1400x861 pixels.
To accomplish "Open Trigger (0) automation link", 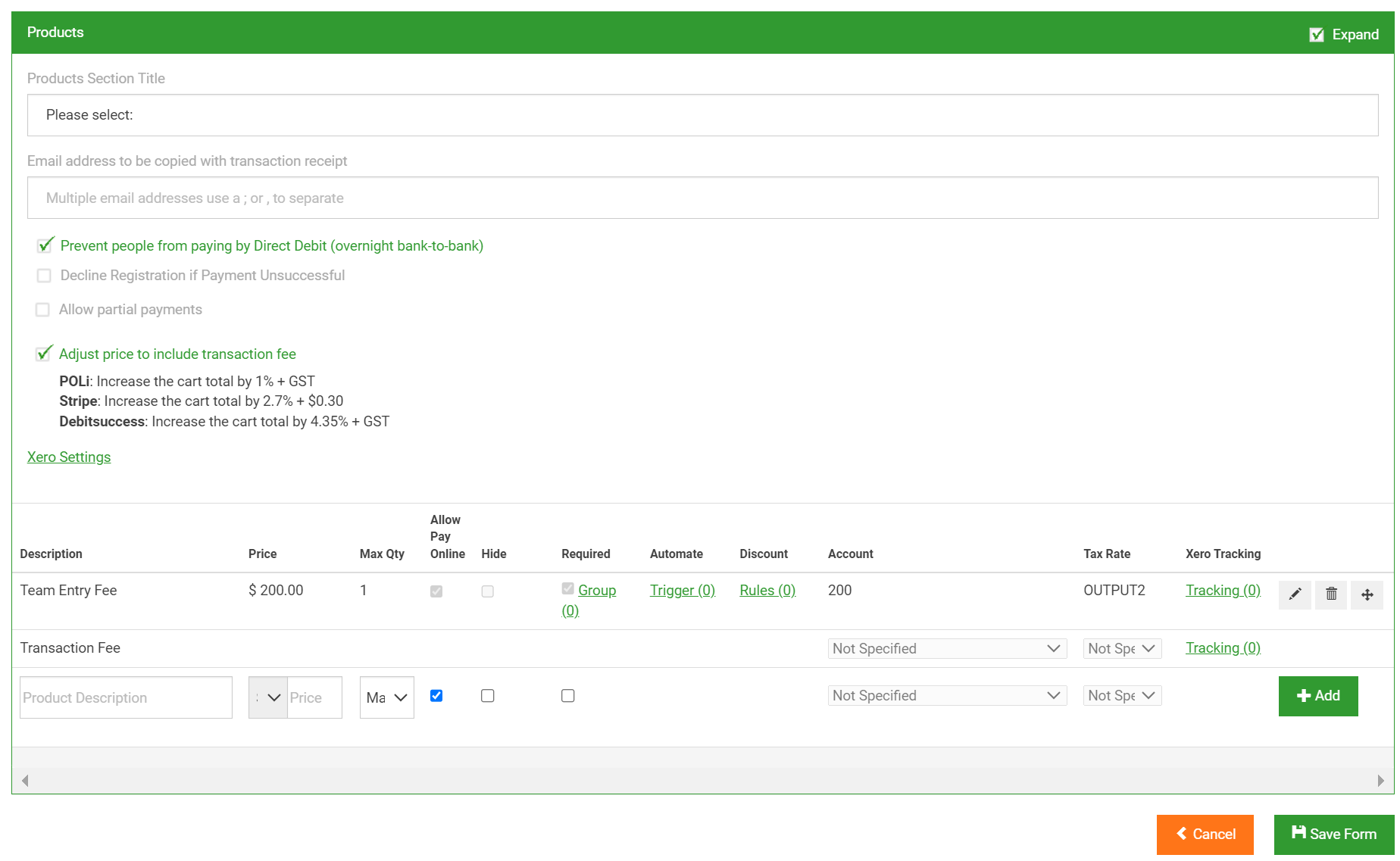I will point(683,591).
